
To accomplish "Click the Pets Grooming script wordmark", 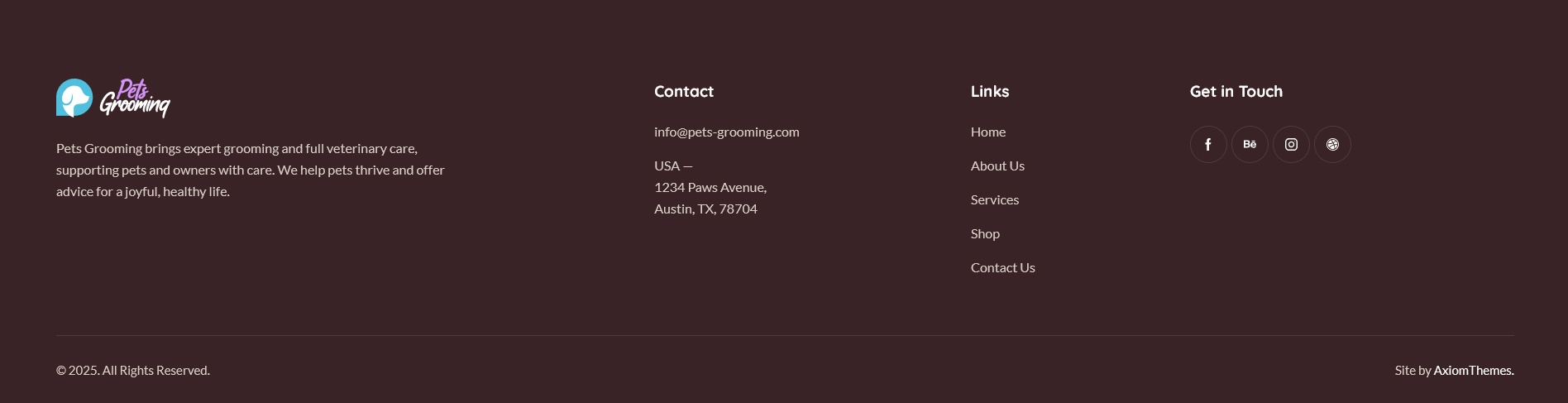I will 135,98.
